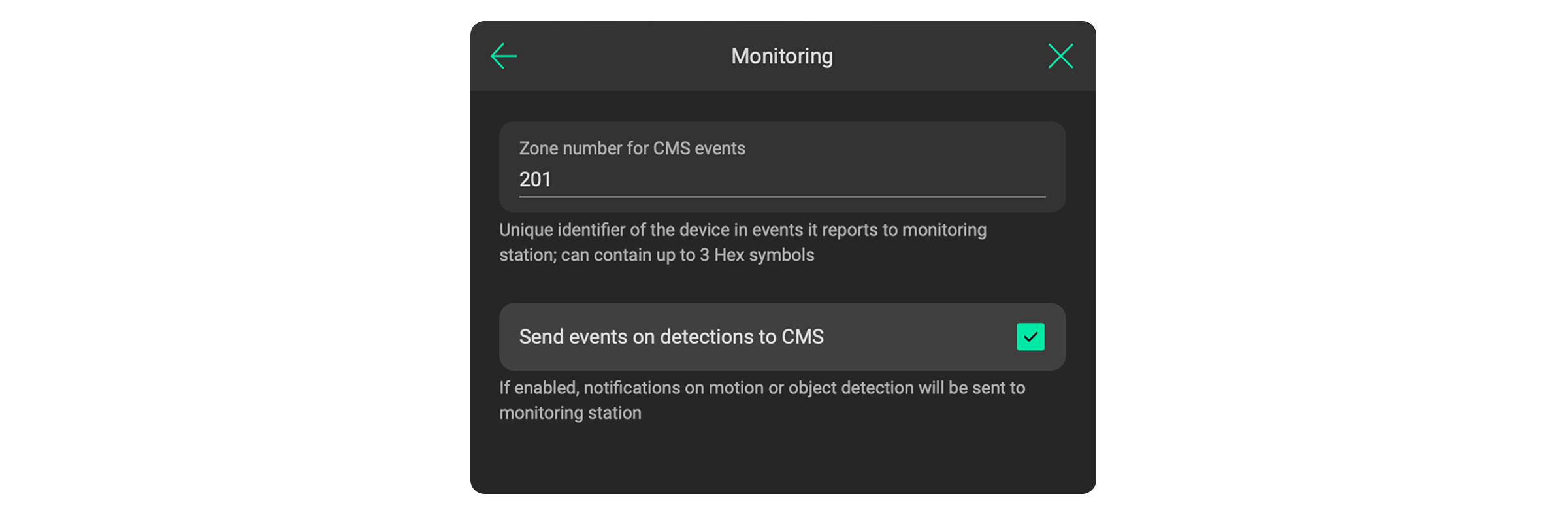Click the "Zone number" words in the label
The height and width of the screenshot is (515, 1568).
click(x=570, y=148)
